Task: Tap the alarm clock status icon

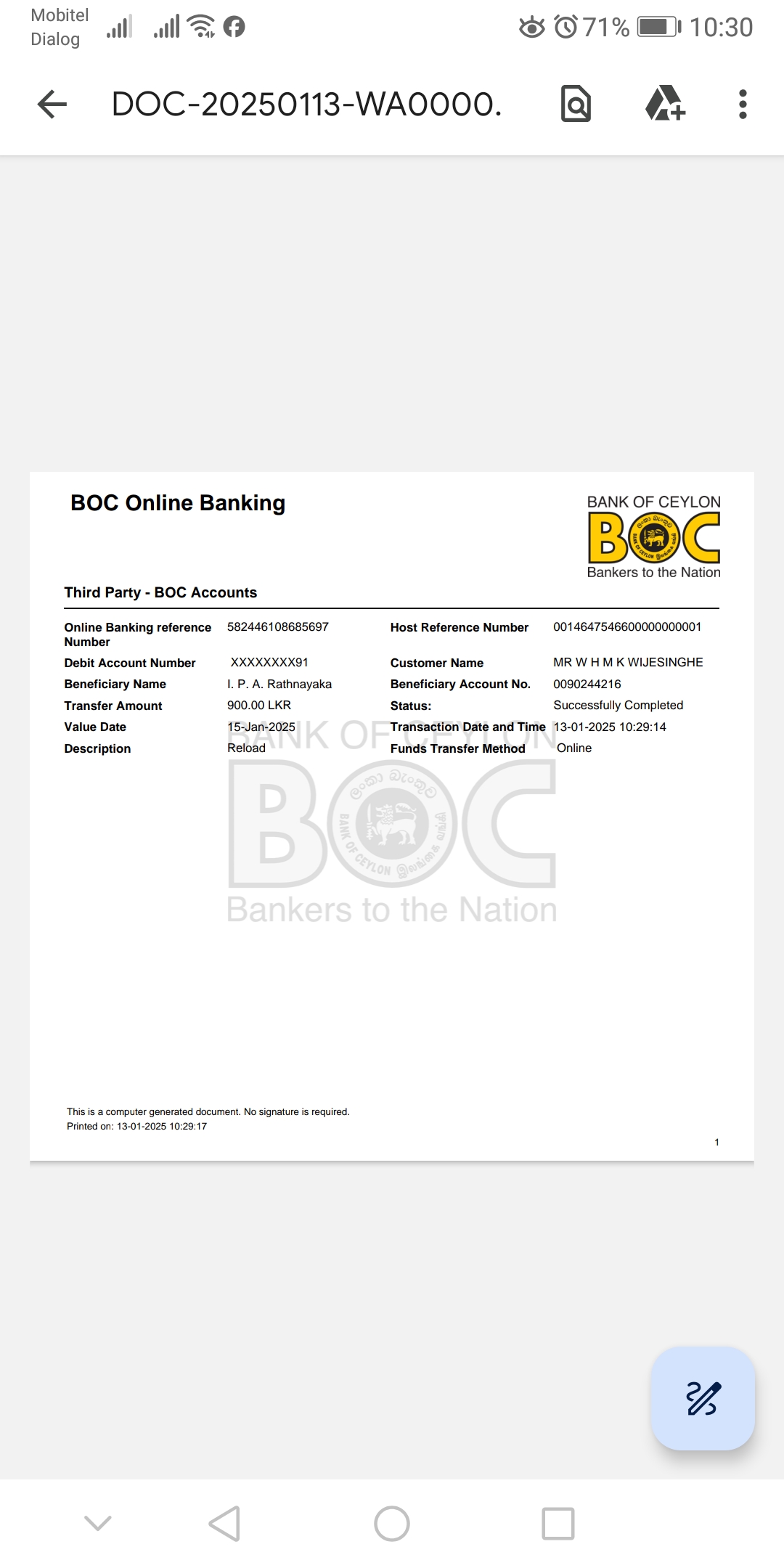Action: click(565, 27)
